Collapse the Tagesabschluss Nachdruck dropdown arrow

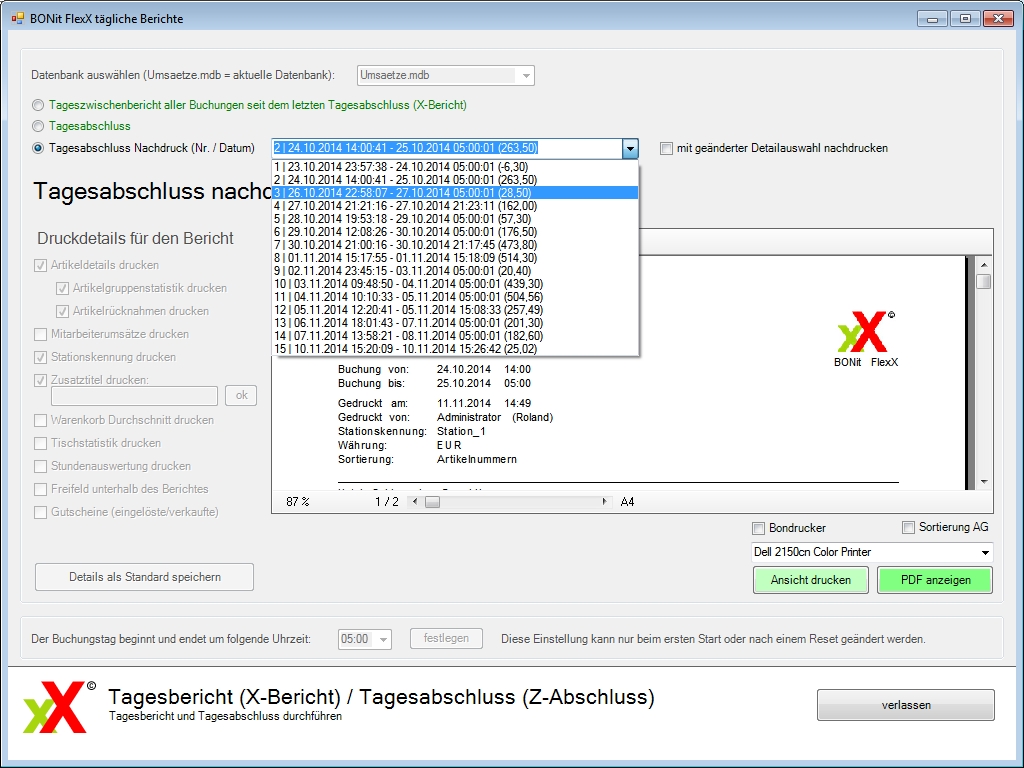(x=629, y=149)
